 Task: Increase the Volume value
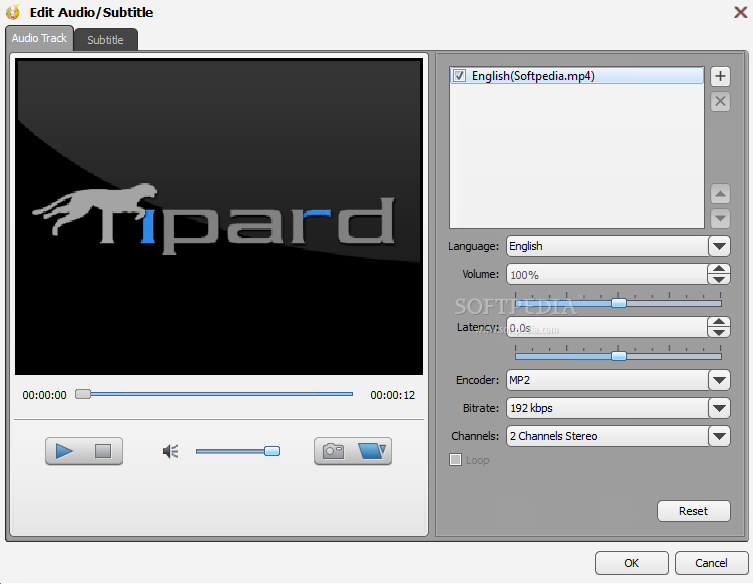[719, 269]
